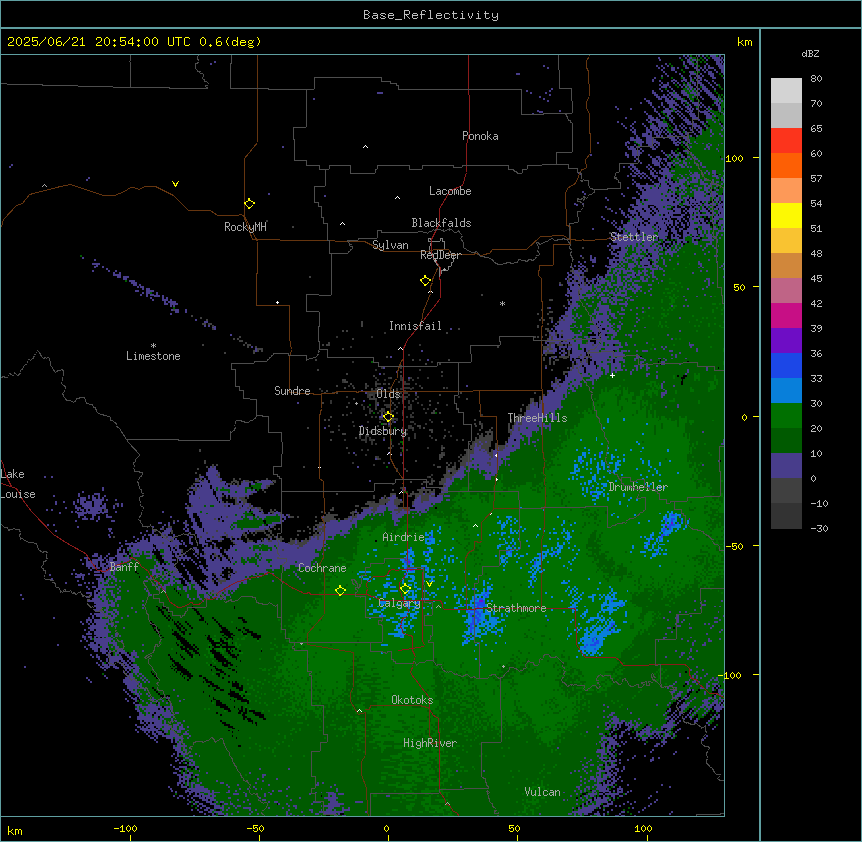The width and height of the screenshot is (862, 842).
Task: Select the slate-purple 10-0 dBZ swatch
Action: pyautogui.click(x=786, y=466)
